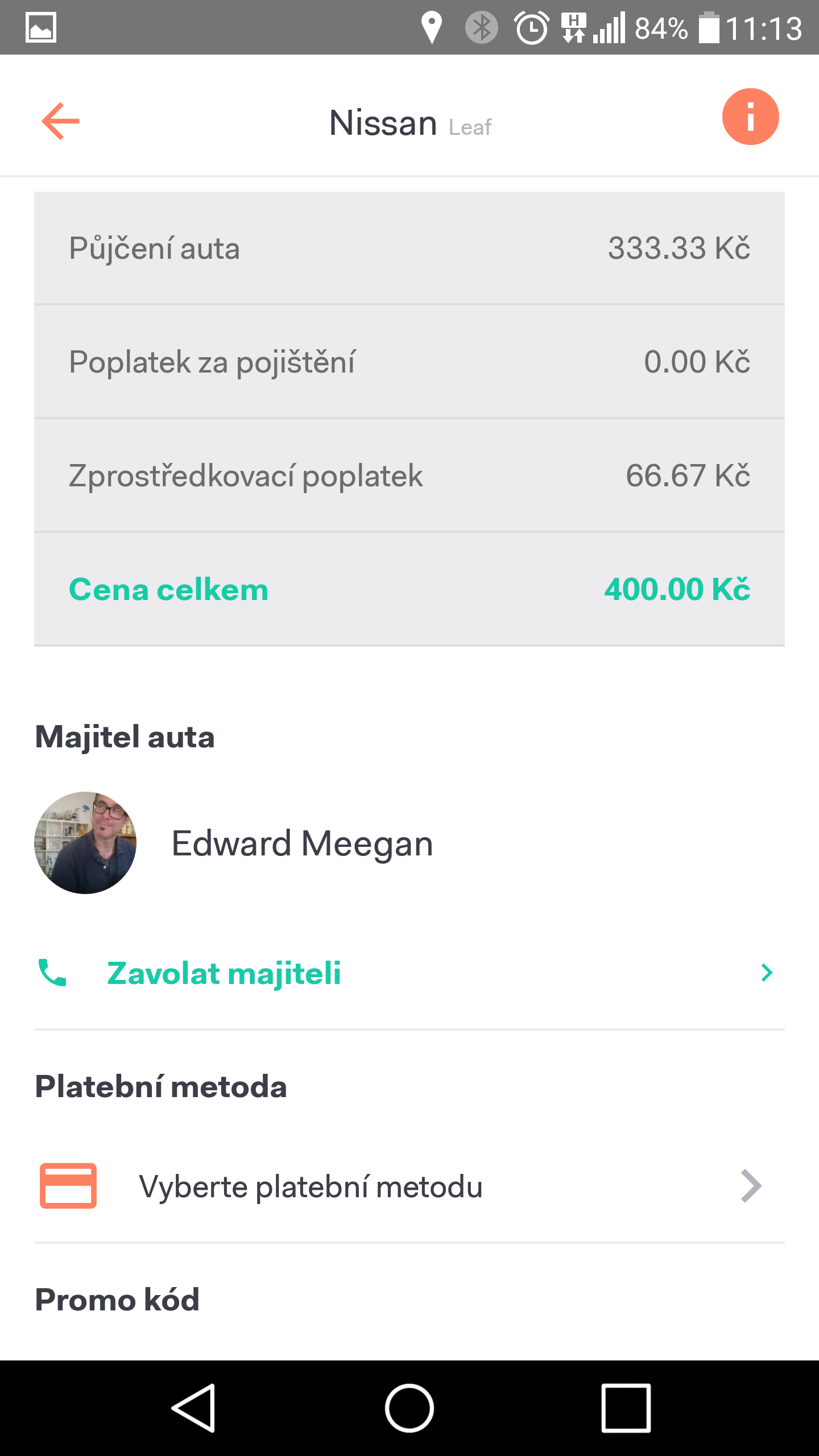Image resolution: width=819 pixels, height=1456 pixels.
Task: Tap the green phone icon
Action: (x=52, y=973)
